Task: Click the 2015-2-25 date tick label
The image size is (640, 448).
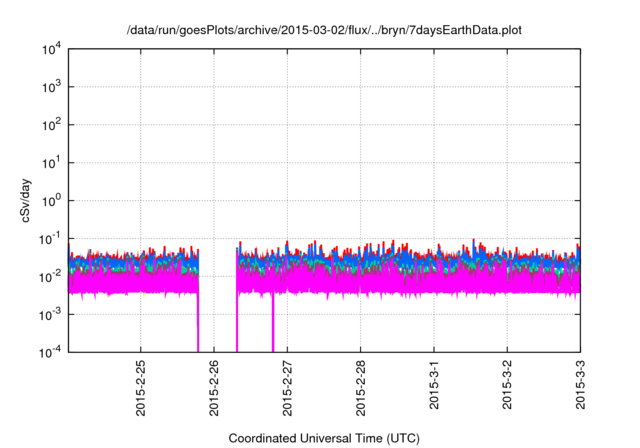Action: pyautogui.click(x=140, y=388)
